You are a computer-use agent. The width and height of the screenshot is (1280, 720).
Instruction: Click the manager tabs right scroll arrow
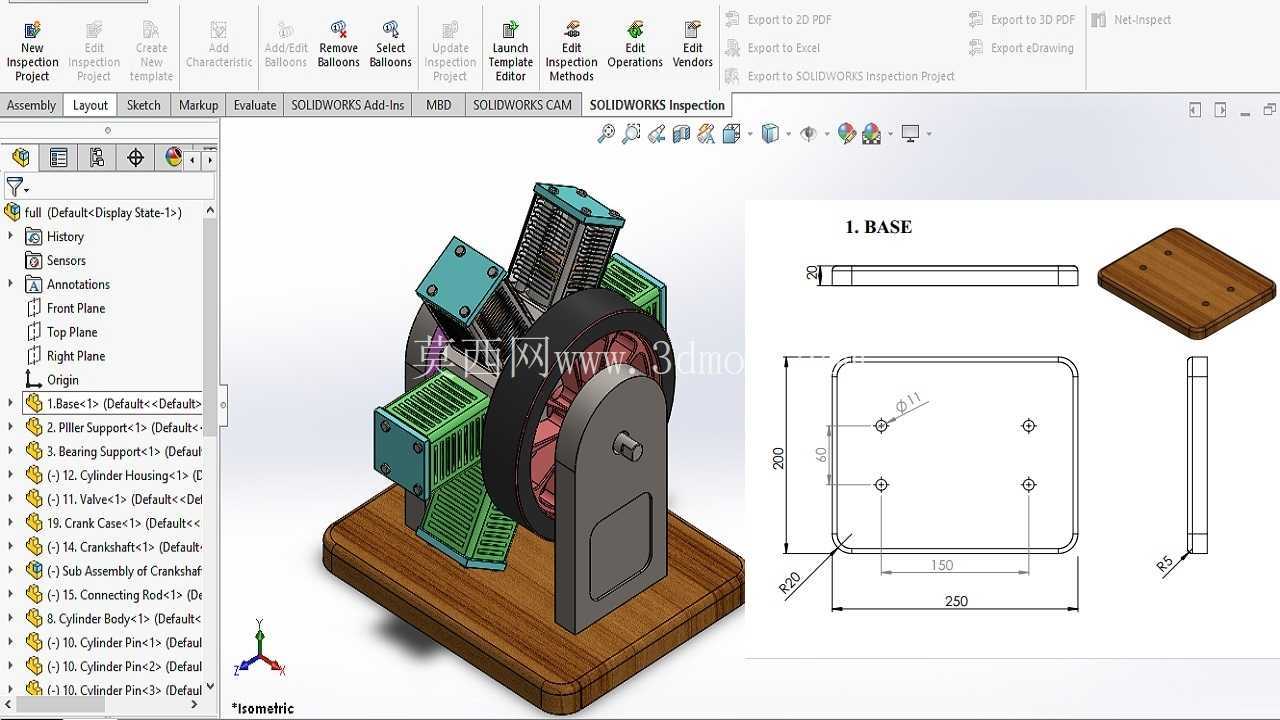(x=209, y=158)
